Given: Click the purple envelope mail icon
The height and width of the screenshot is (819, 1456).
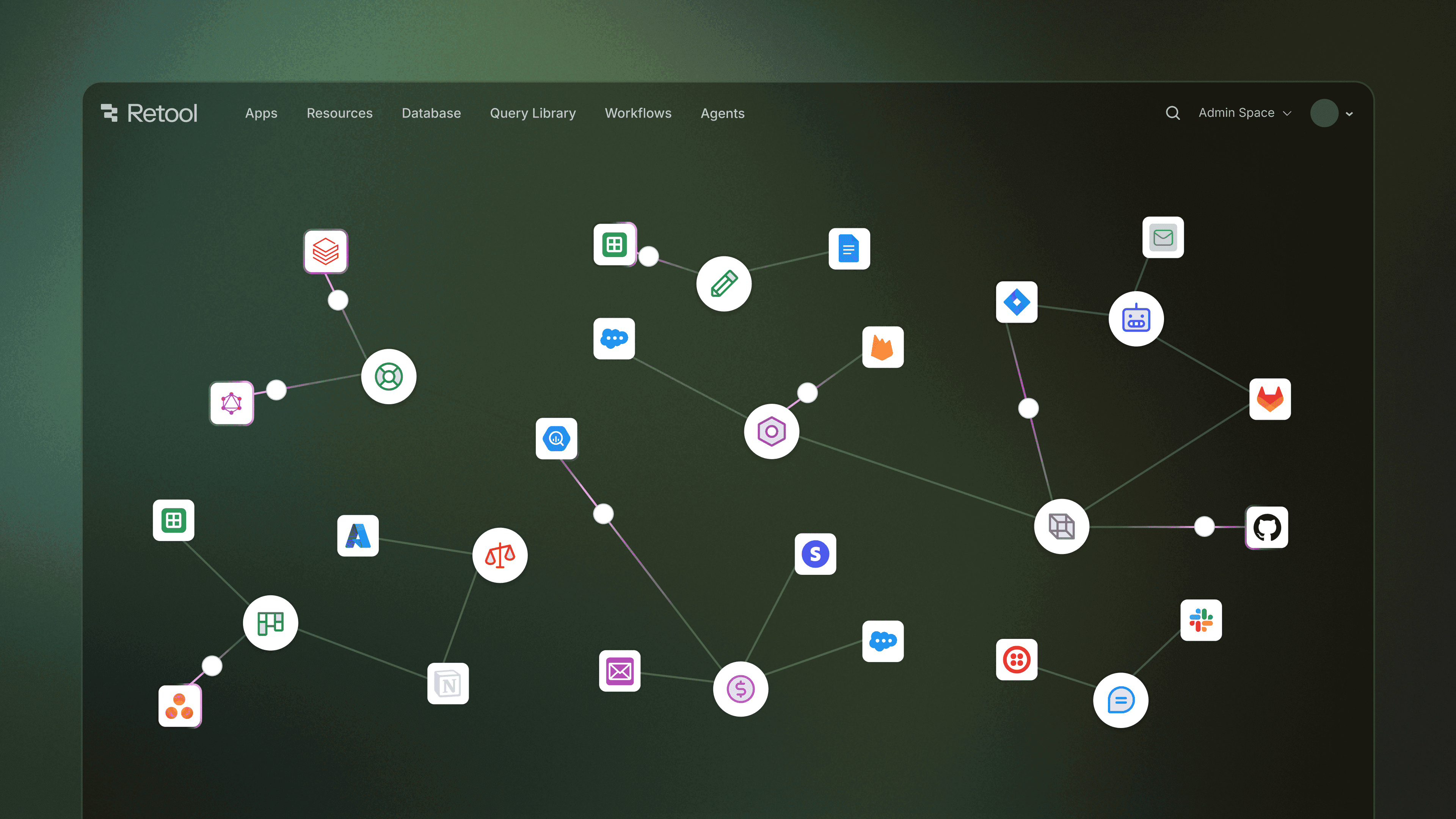Looking at the screenshot, I should (x=620, y=671).
